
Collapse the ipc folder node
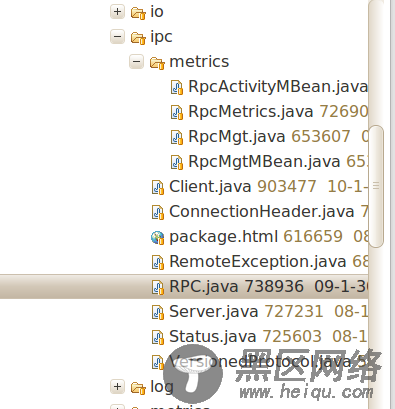[x=117, y=37]
